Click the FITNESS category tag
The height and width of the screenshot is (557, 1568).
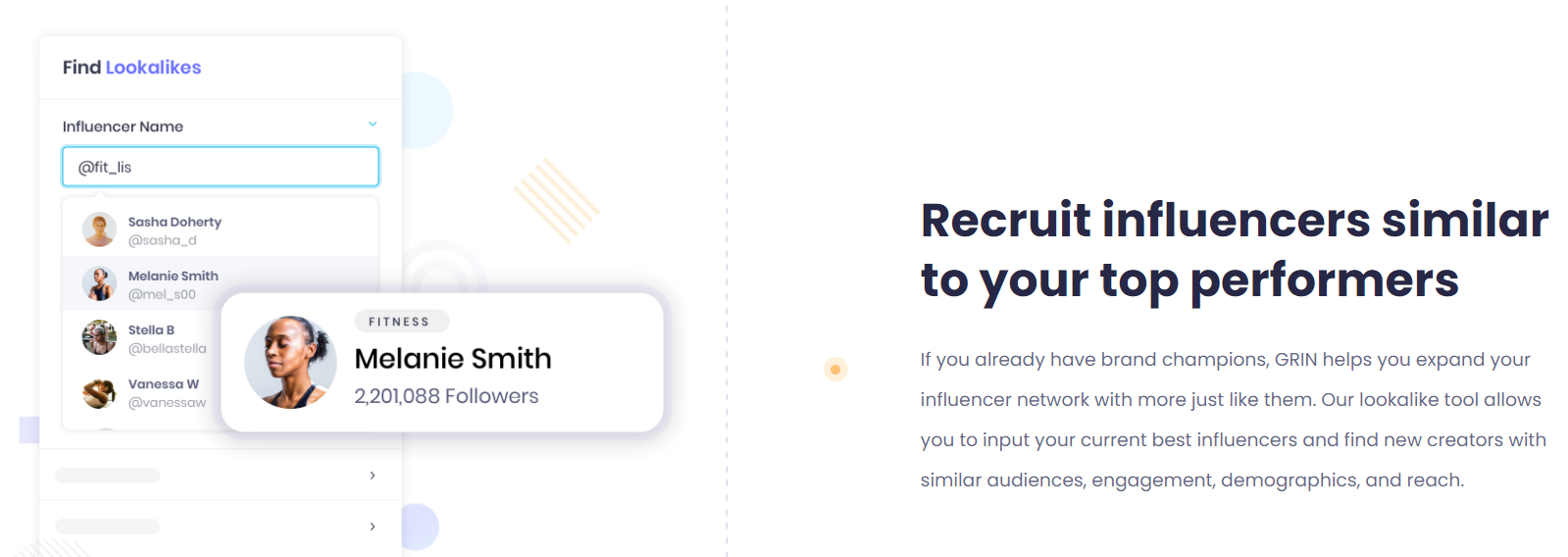coord(399,322)
